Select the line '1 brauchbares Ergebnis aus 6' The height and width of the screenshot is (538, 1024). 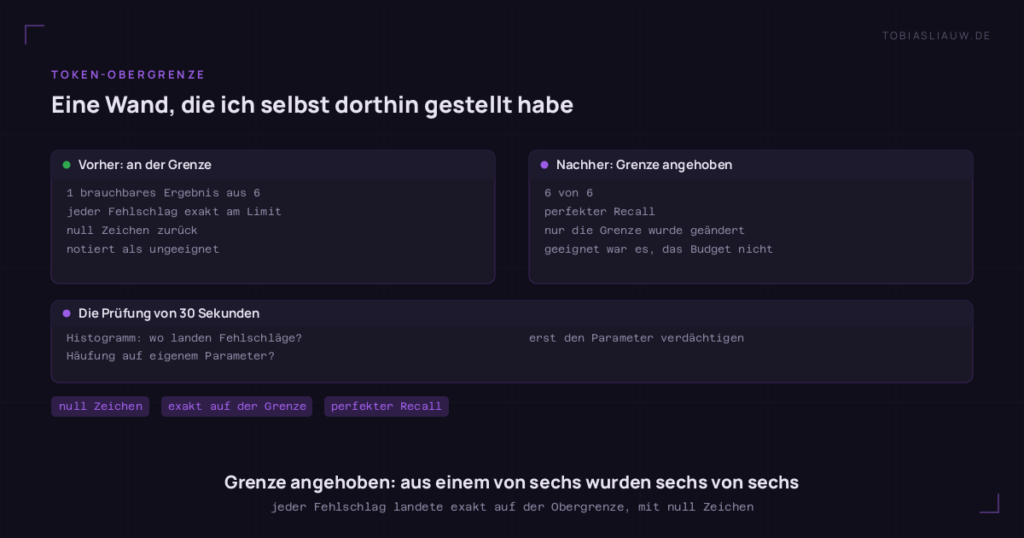[x=163, y=193]
